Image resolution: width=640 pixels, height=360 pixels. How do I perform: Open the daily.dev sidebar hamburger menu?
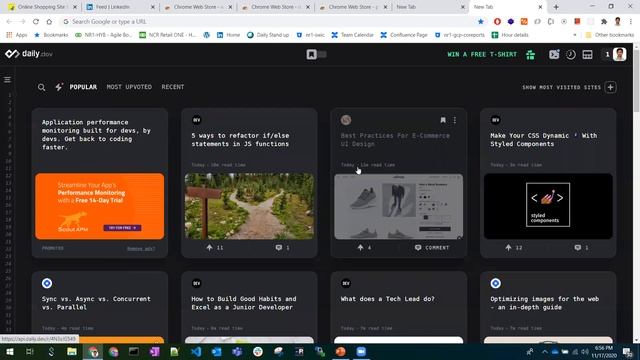coord(7,80)
